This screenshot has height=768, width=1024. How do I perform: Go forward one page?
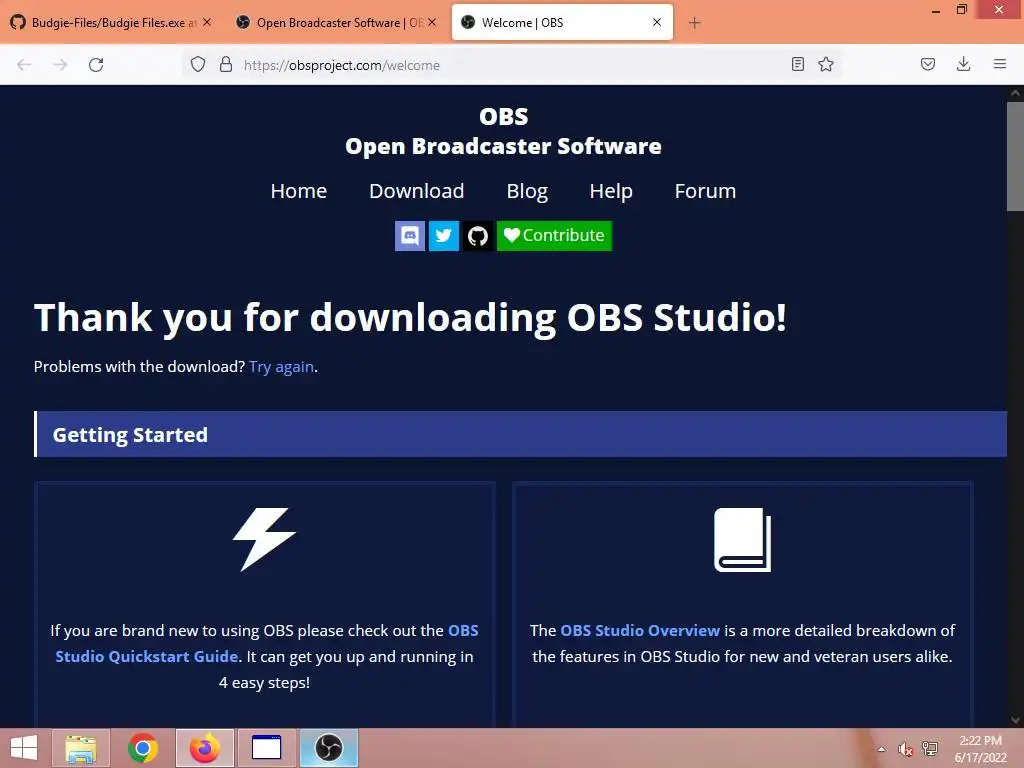tap(60, 65)
